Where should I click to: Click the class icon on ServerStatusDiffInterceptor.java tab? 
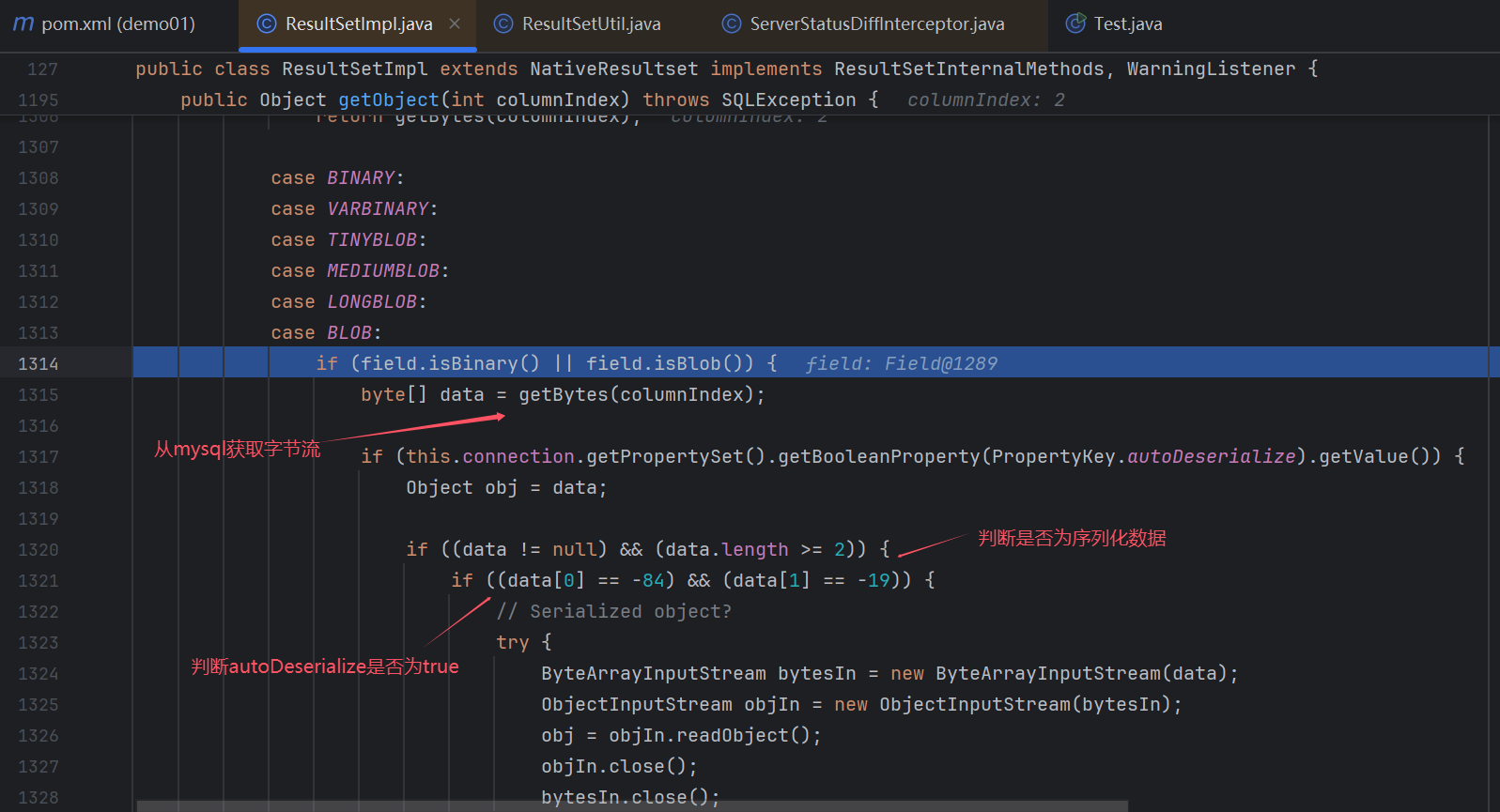[x=731, y=23]
